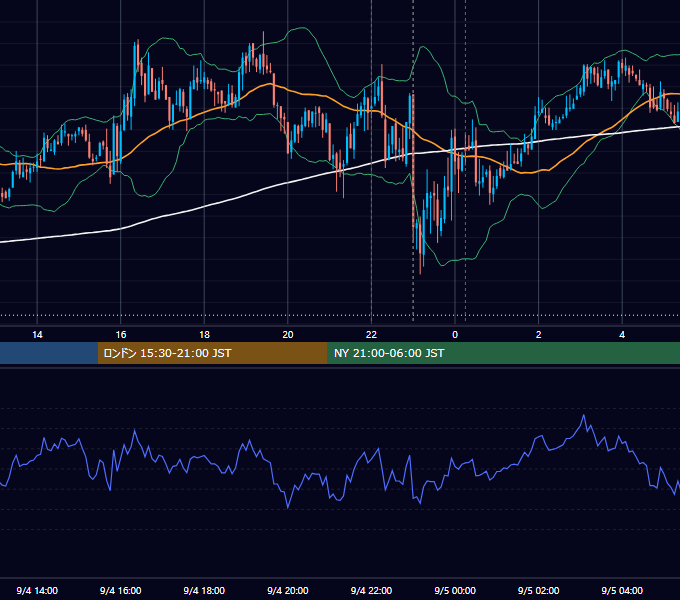Click the 9/4 16:00 date label

tap(121, 591)
